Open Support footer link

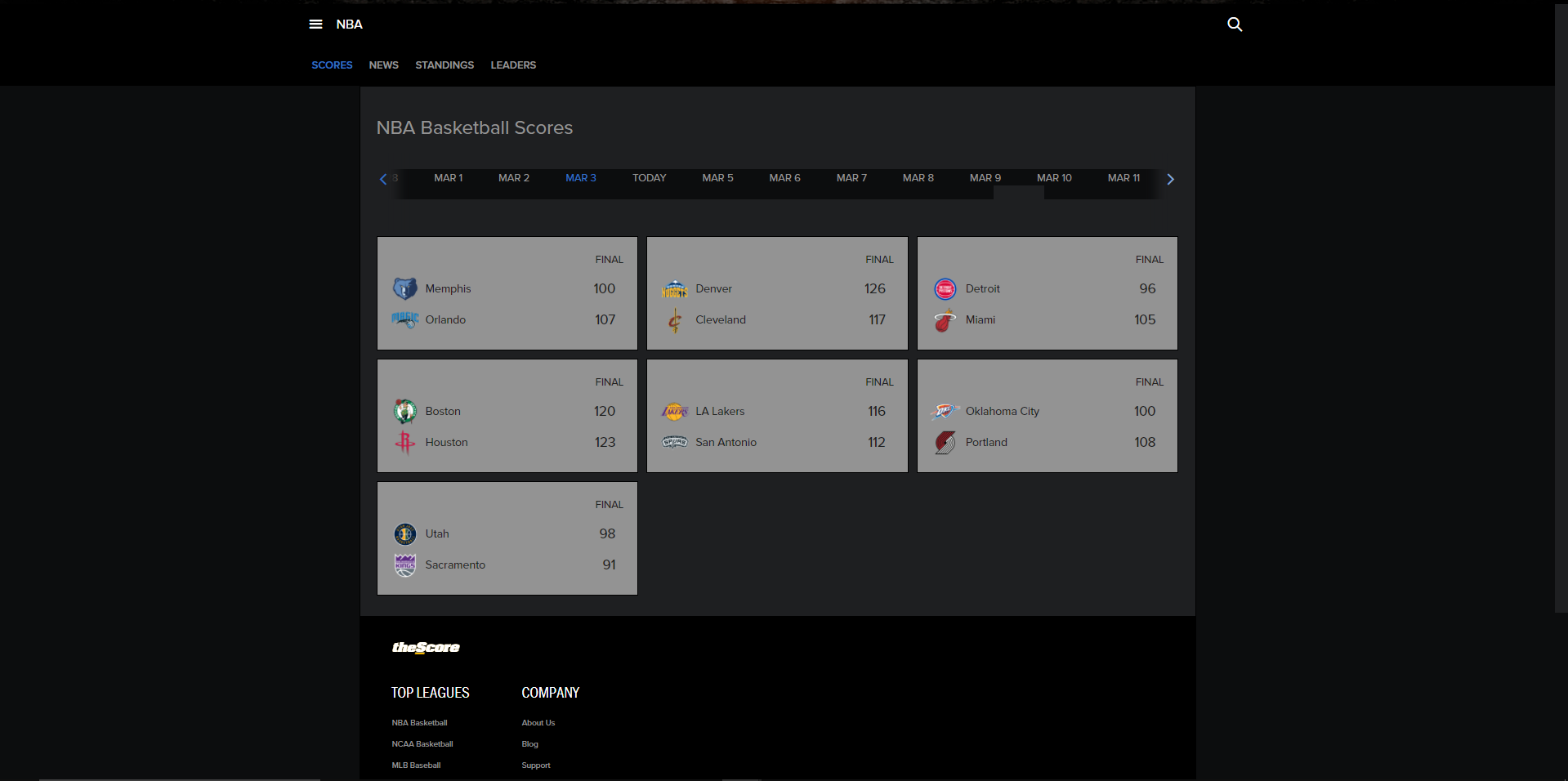(536, 765)
